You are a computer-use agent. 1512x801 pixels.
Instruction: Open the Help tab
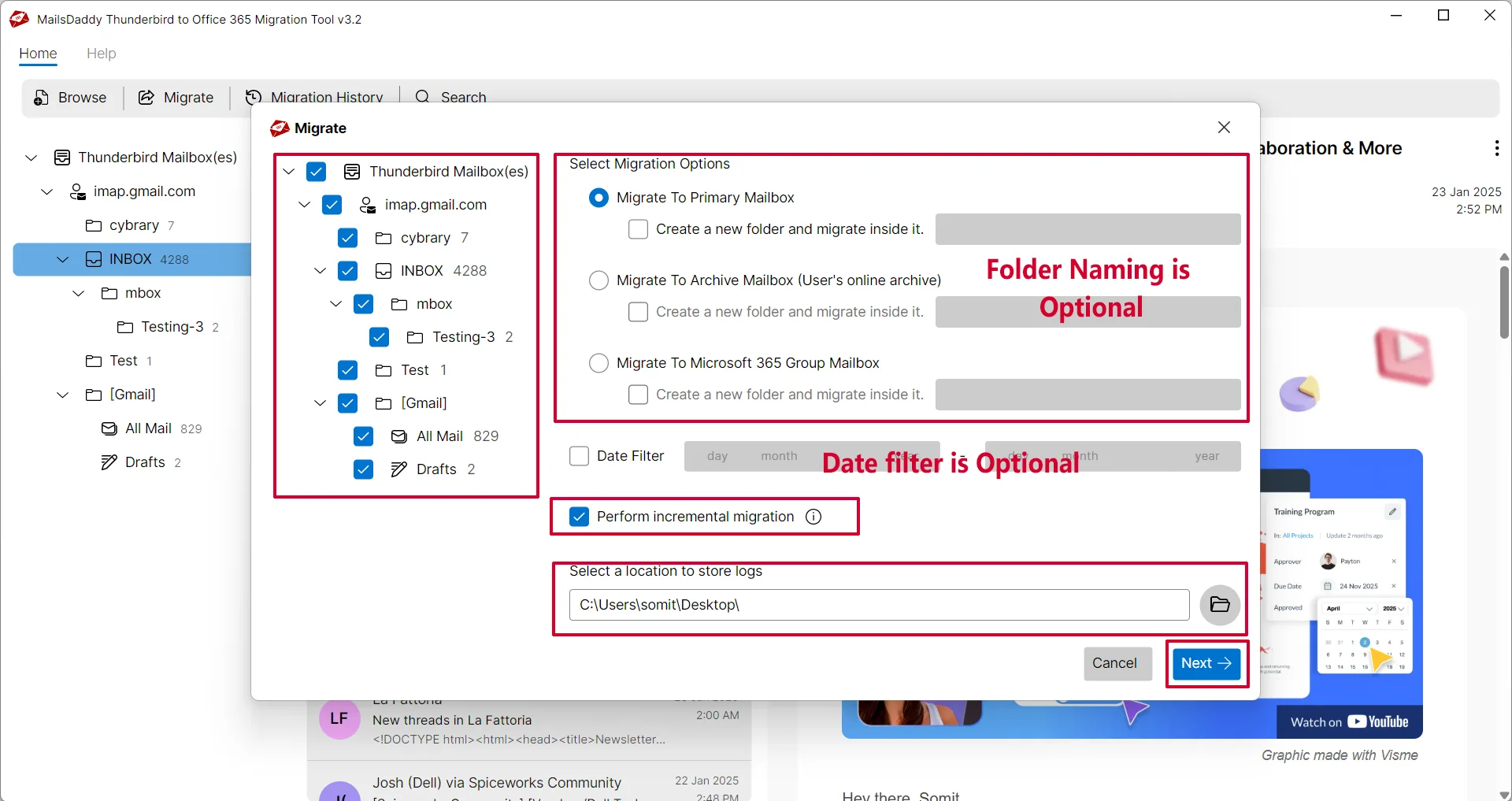102,54
